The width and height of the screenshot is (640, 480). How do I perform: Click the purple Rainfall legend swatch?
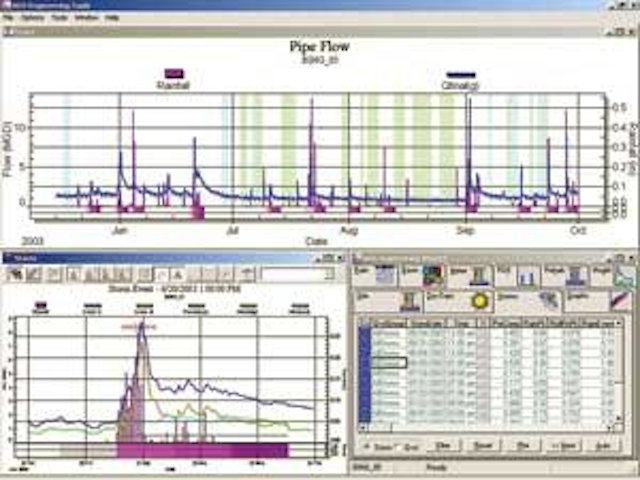(174, 73)
